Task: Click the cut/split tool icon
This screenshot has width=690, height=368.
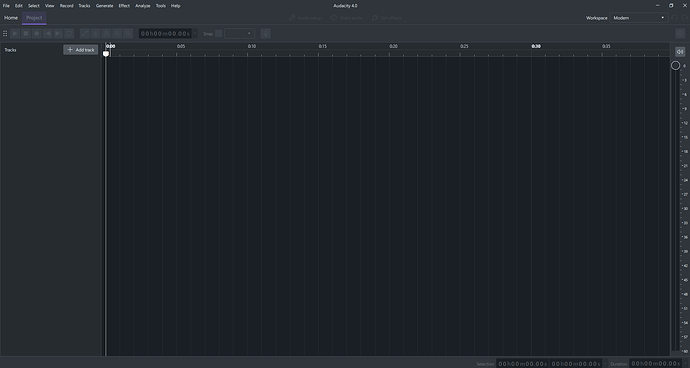Action: pos(95,33)
